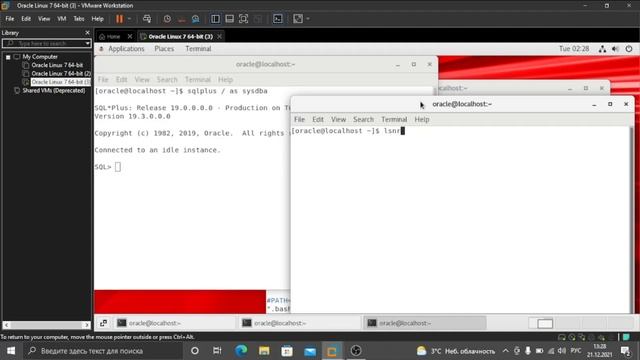This screenshot has width=640, height=360.
Task: Open the snapshot manager
Action: (196, 19)
